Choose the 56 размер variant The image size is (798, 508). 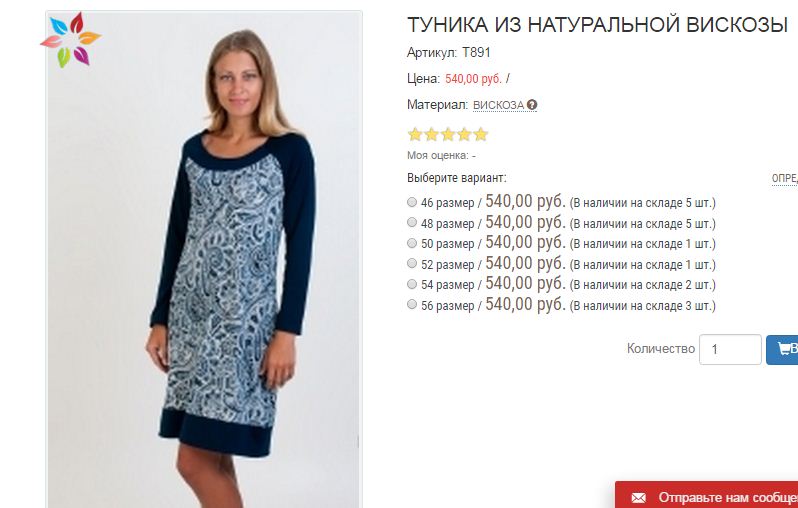412,304
